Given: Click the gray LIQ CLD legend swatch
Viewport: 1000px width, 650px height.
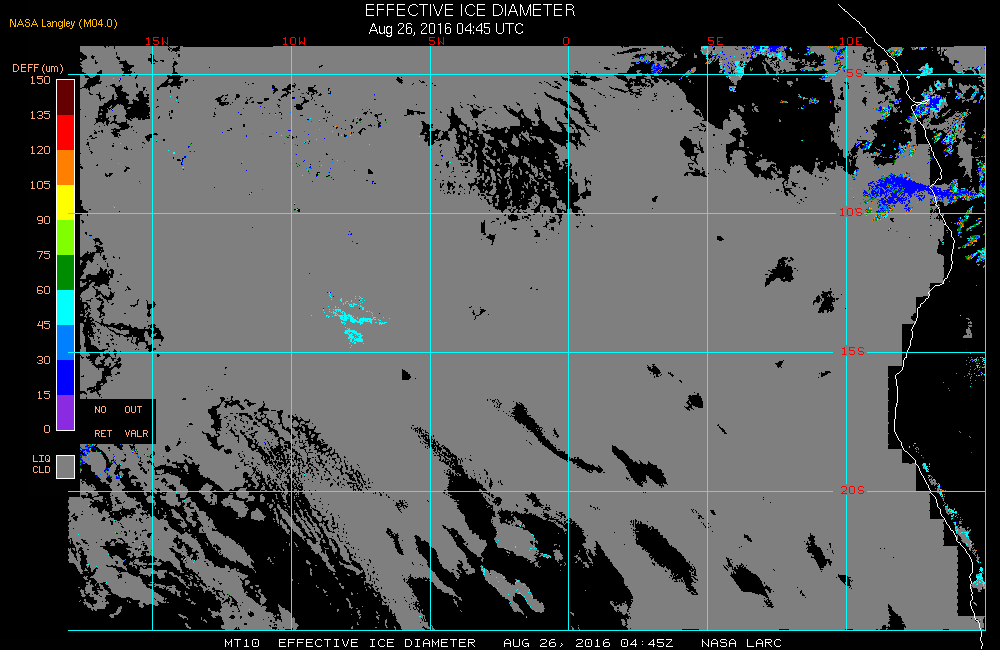Looking at the screenshot, I should (x=66, y=466).
